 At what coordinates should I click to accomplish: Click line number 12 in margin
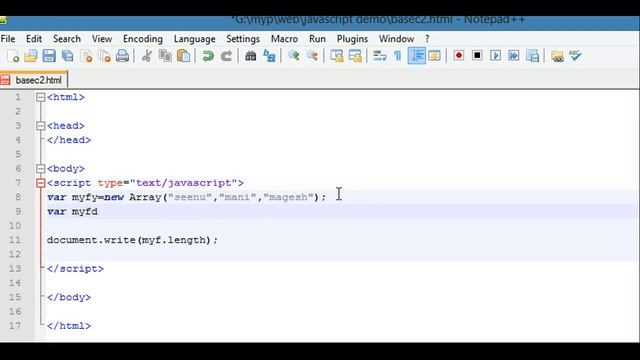coord(15,254)
